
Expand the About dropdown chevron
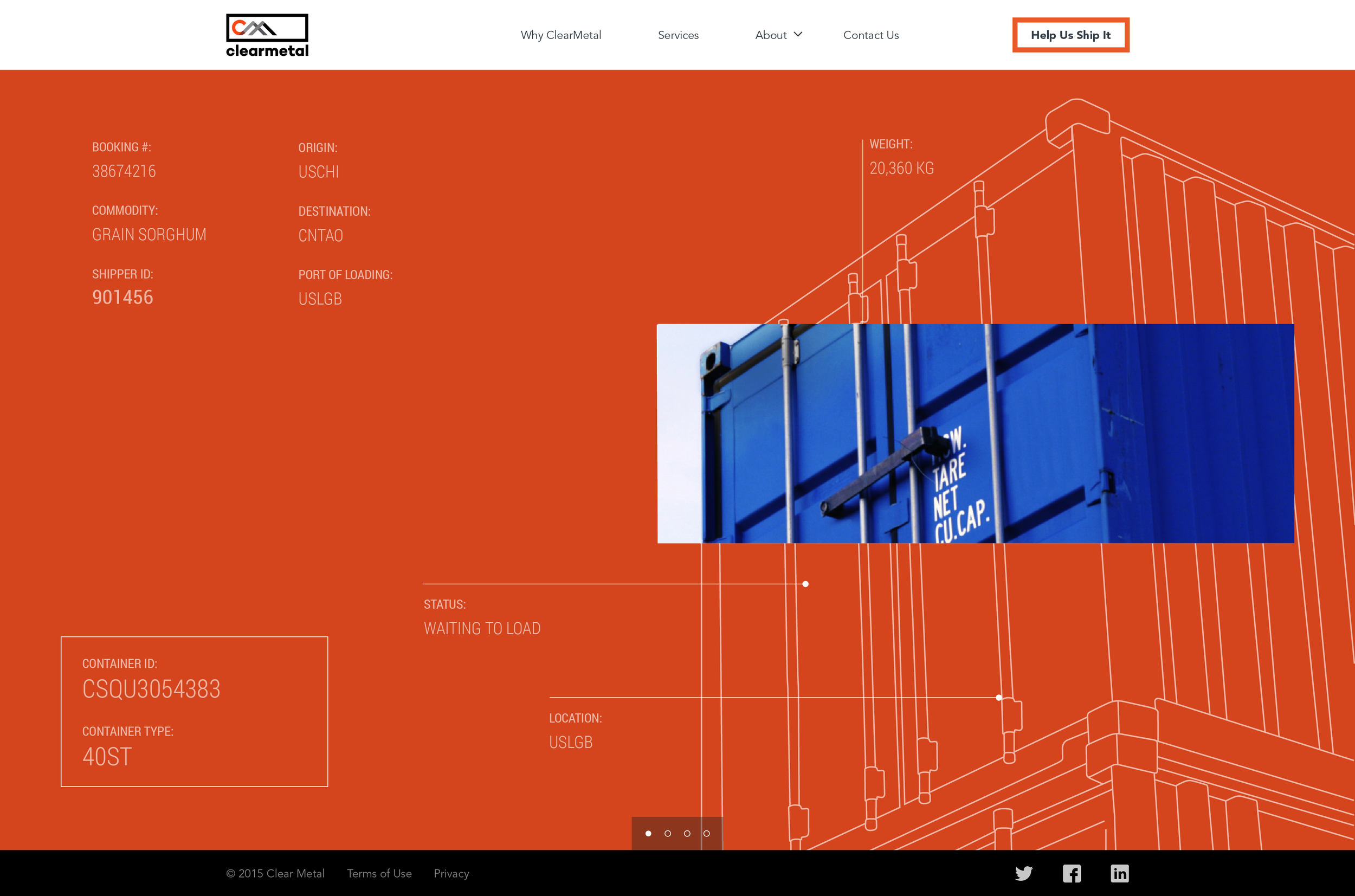[x=798, y=34]
